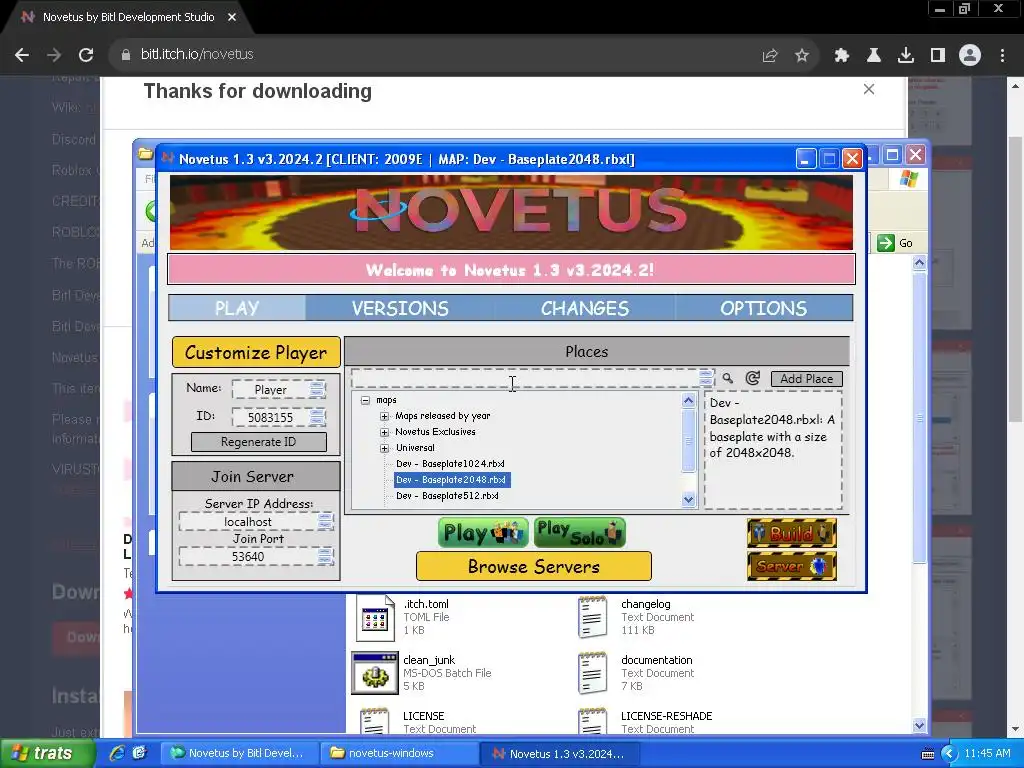This screenshot has height=768, width=1024.
Task: Open the Chrome profile avatar
Action: pos(970,56)
